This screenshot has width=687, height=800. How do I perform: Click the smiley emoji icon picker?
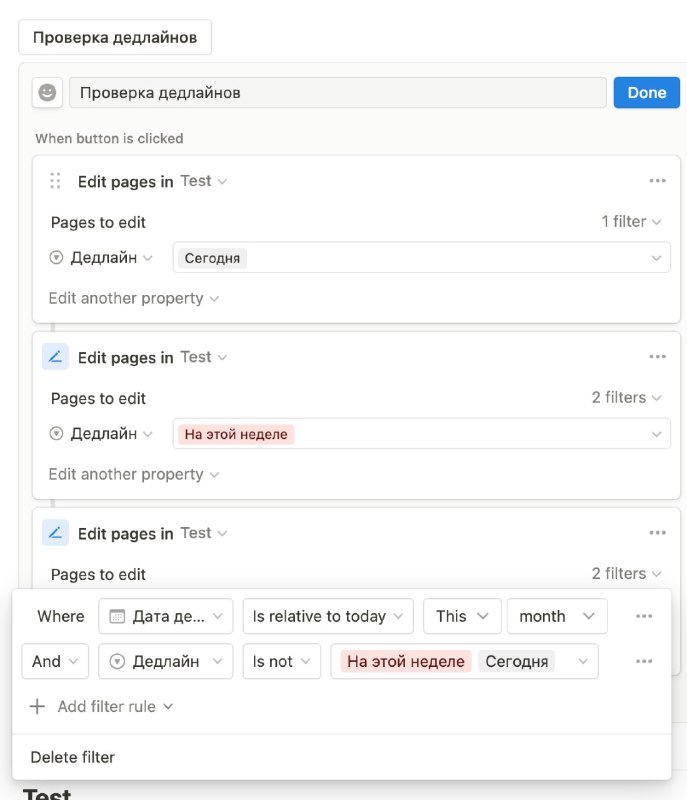point(47,93)
